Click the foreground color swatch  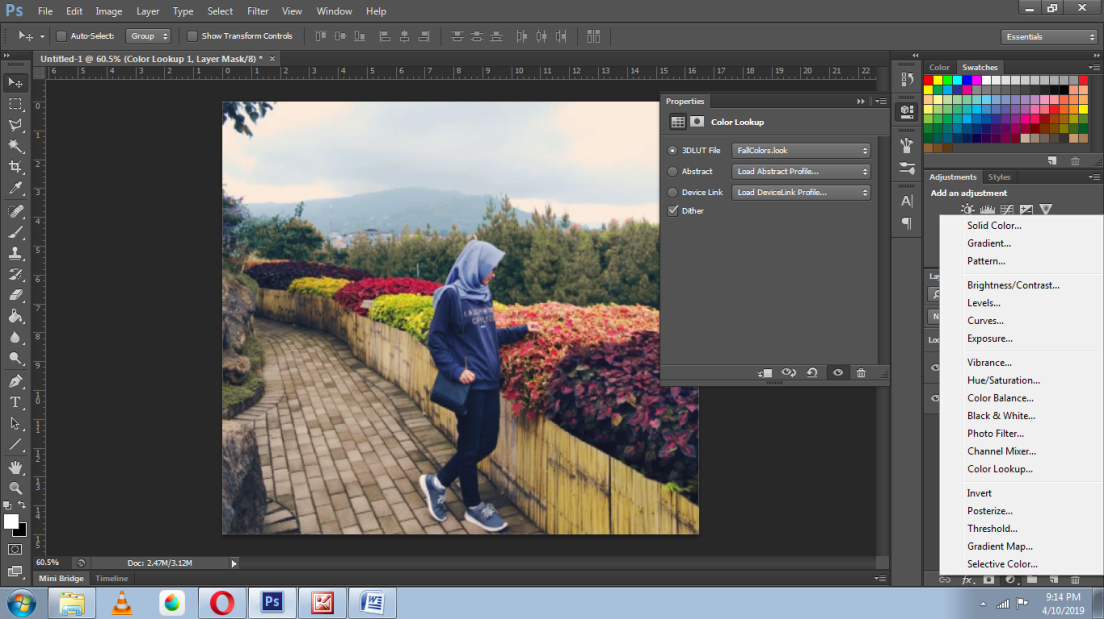11,522
